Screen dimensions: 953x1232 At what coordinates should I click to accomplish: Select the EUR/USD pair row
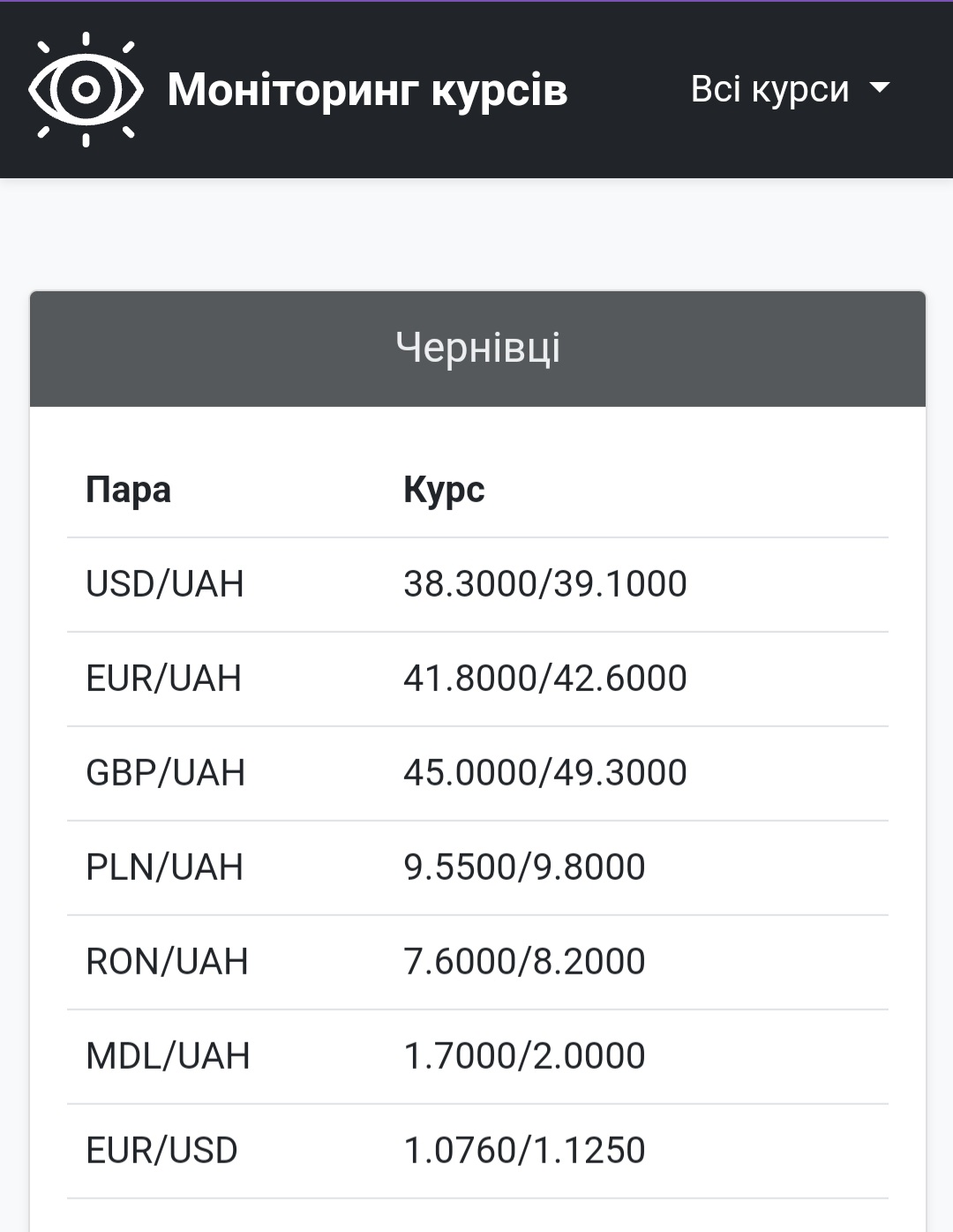pos(161,1151)
